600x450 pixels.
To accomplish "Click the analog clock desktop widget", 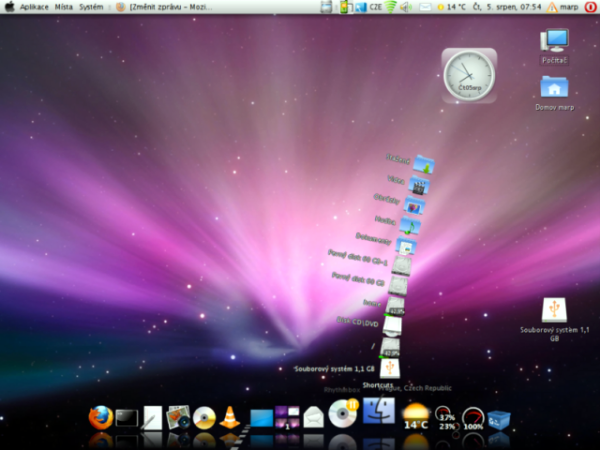I will [469, 75].
